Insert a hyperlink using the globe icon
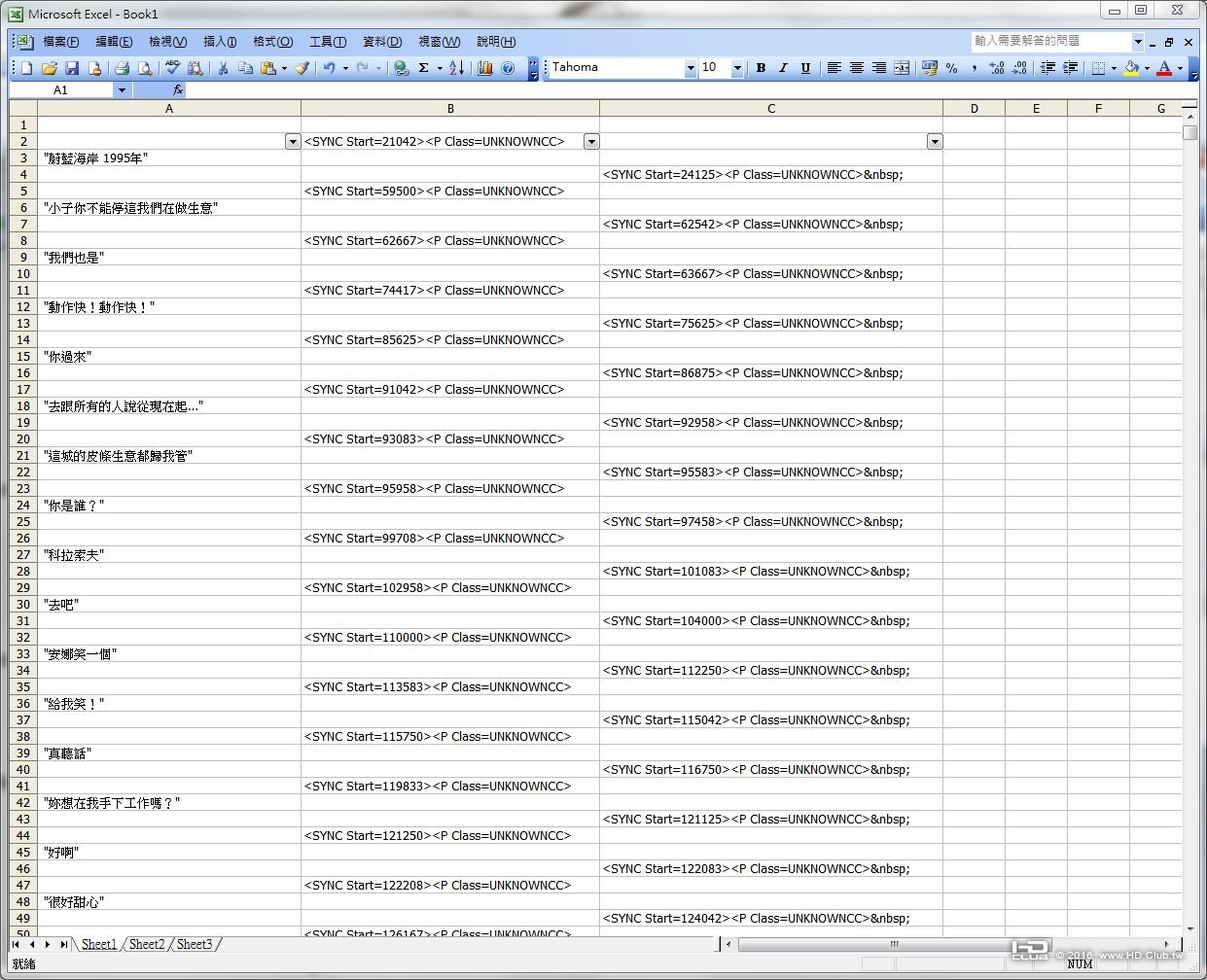This screenshot has height=980, width=1207. (x=401, y=68)
